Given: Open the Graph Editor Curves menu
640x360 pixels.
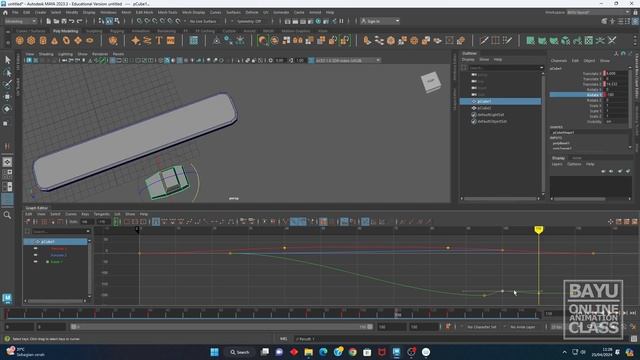Looking at the screenshot, I should [x=71, y=214].
